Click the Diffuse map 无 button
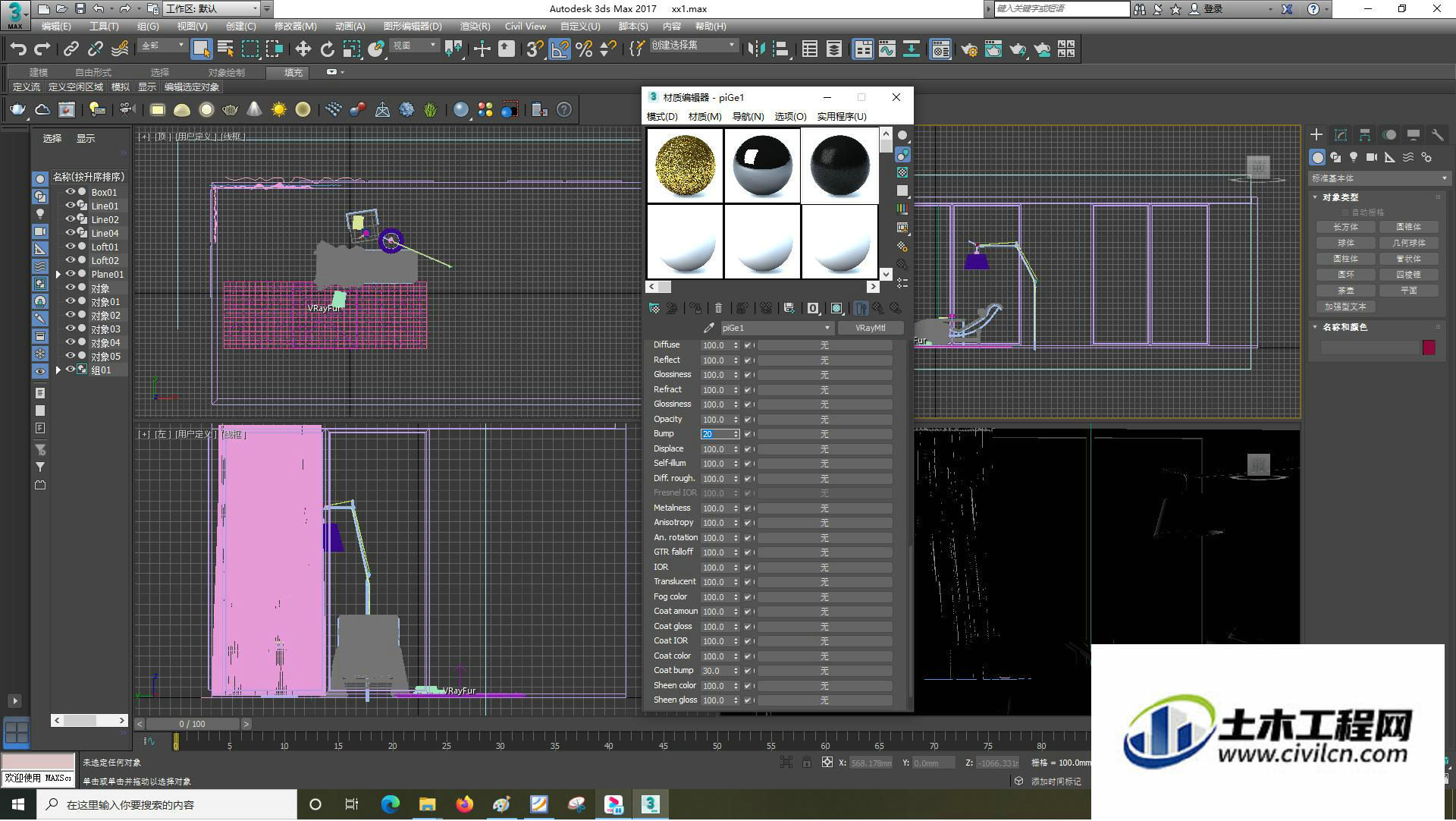Viewport: 1456px width, 821px height. (x=824, y=345)
